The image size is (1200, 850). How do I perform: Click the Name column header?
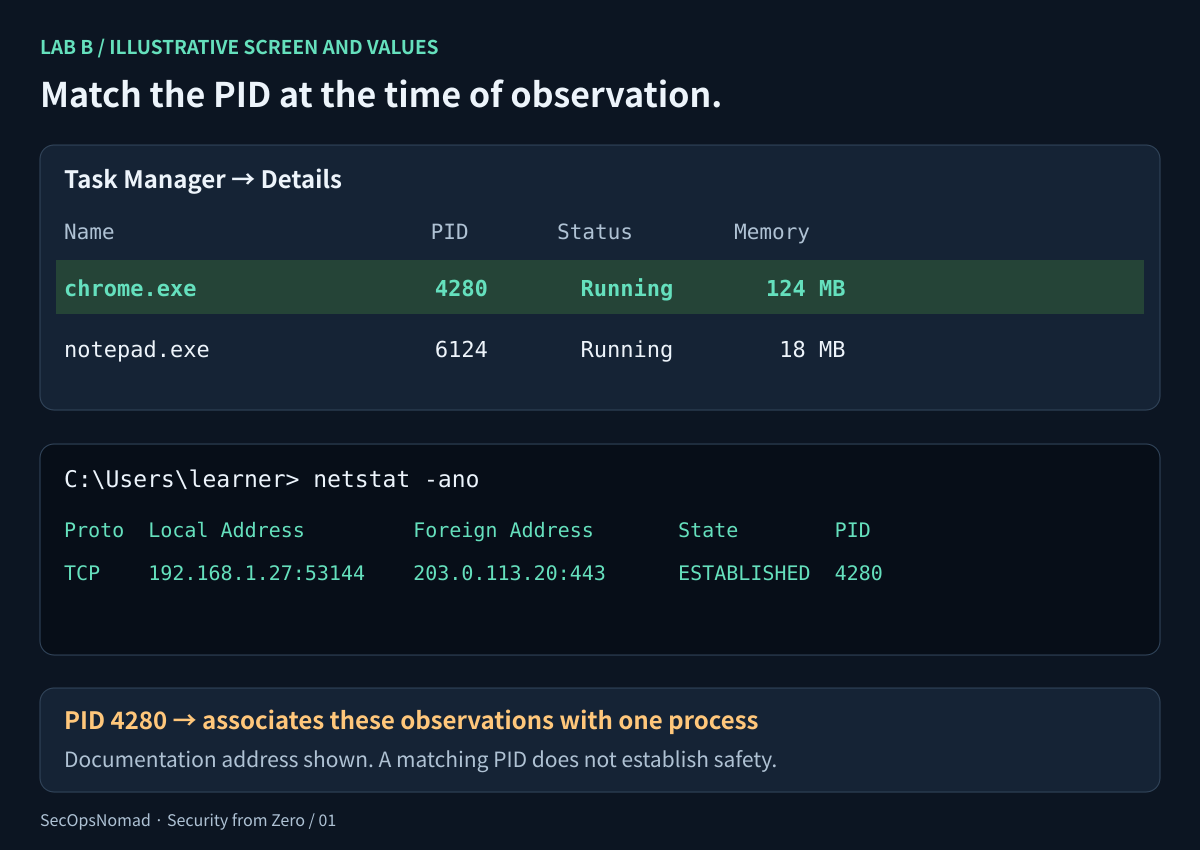(x=89, y=232)
